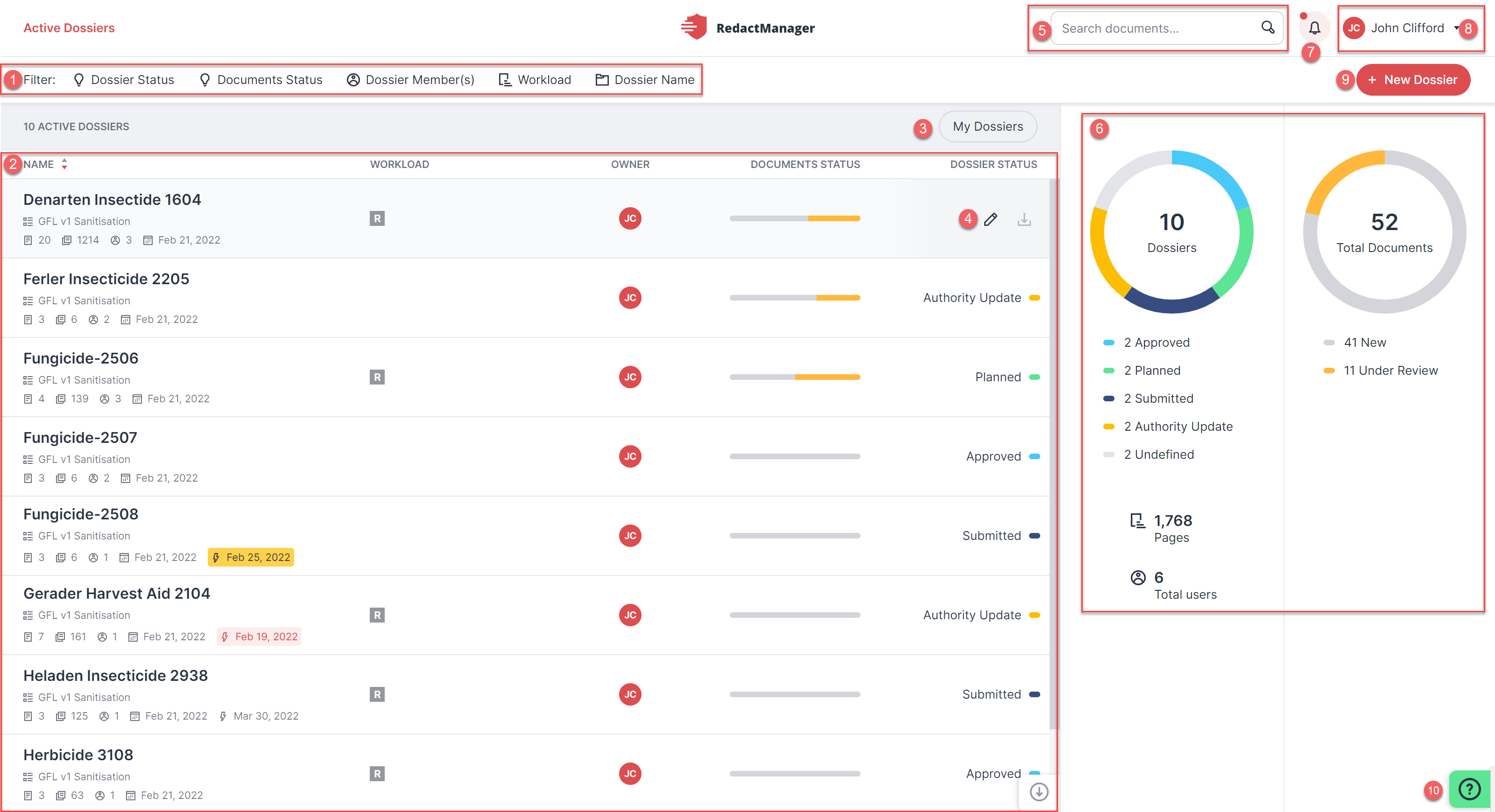
Task: Open the Dossier Status filter dropdown
Action: click(124, 79)
